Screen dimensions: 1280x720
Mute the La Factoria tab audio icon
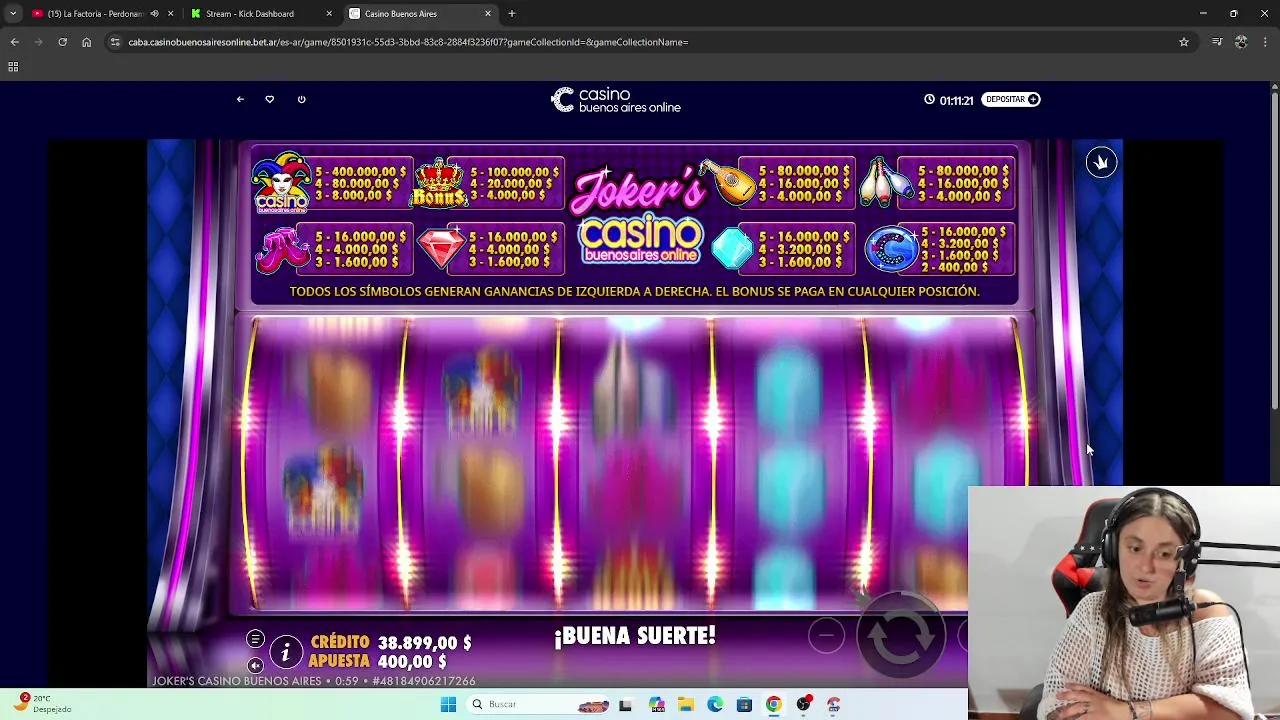point(154,14)
